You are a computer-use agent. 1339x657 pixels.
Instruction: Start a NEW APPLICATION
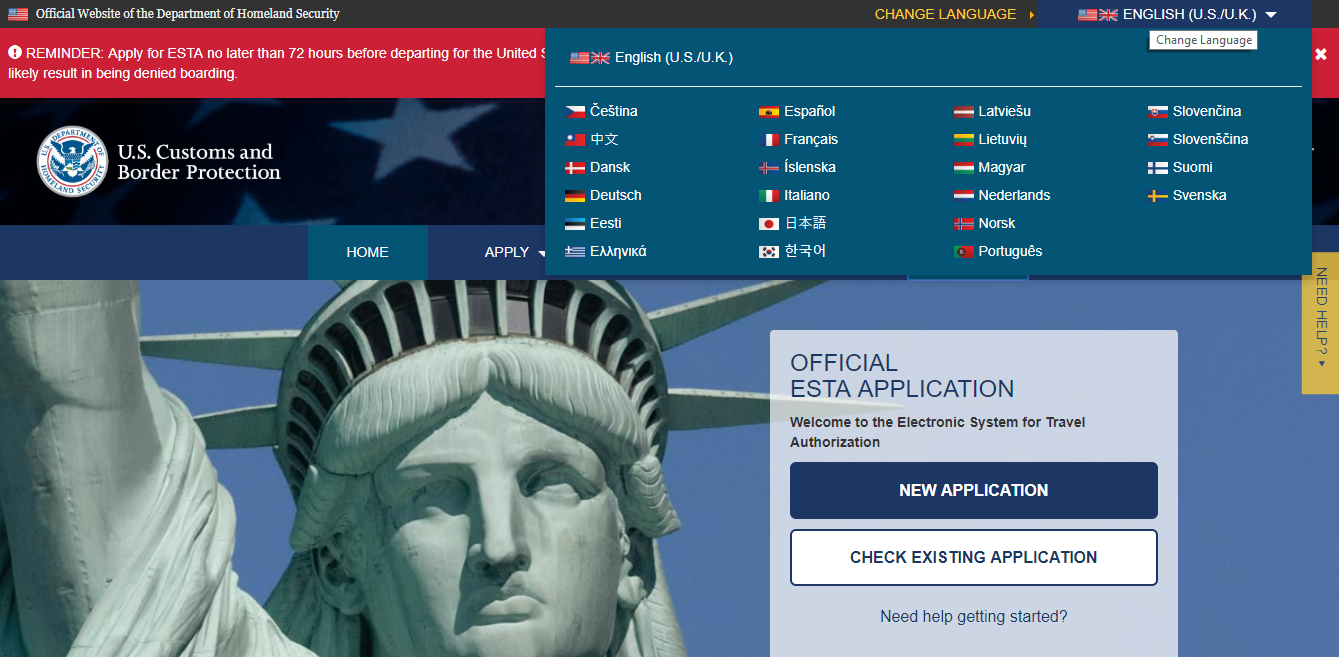click(973, 490)
